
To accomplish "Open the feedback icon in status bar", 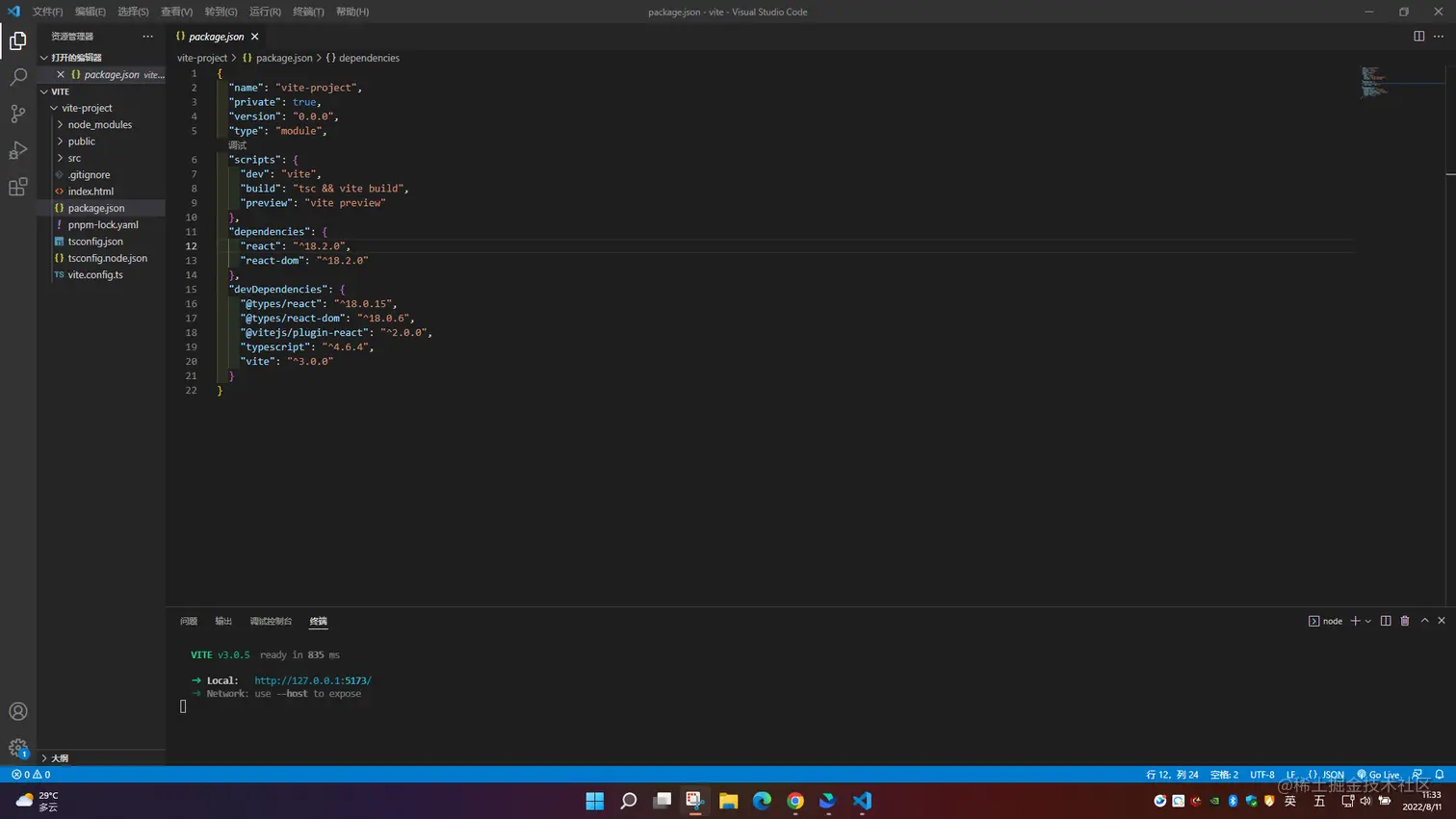I will coord(1417,775).
